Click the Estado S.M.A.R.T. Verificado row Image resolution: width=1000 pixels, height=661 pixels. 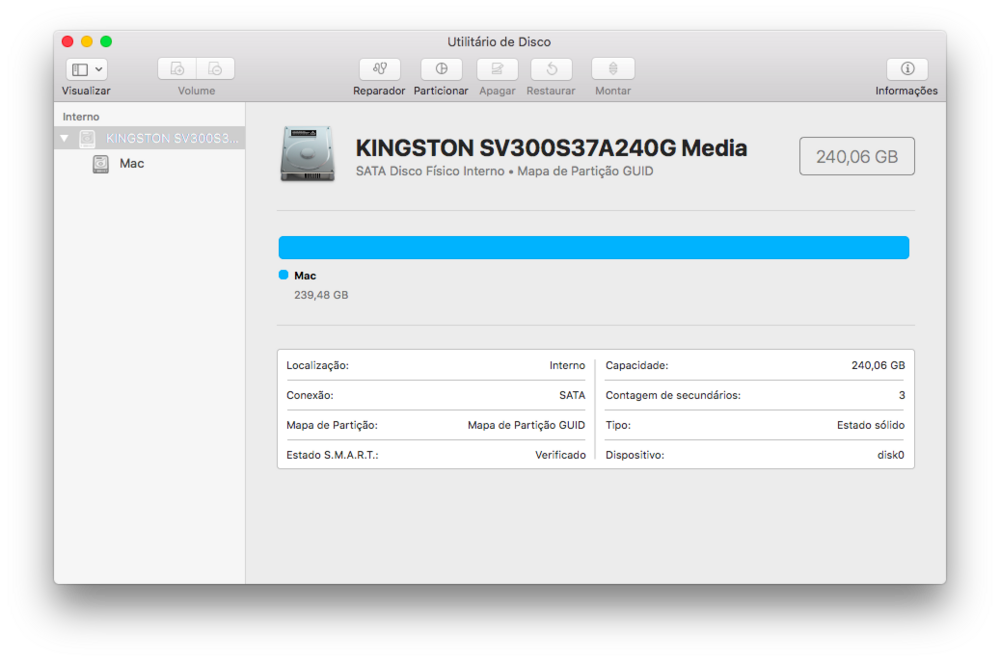click(x=436, y=455)
